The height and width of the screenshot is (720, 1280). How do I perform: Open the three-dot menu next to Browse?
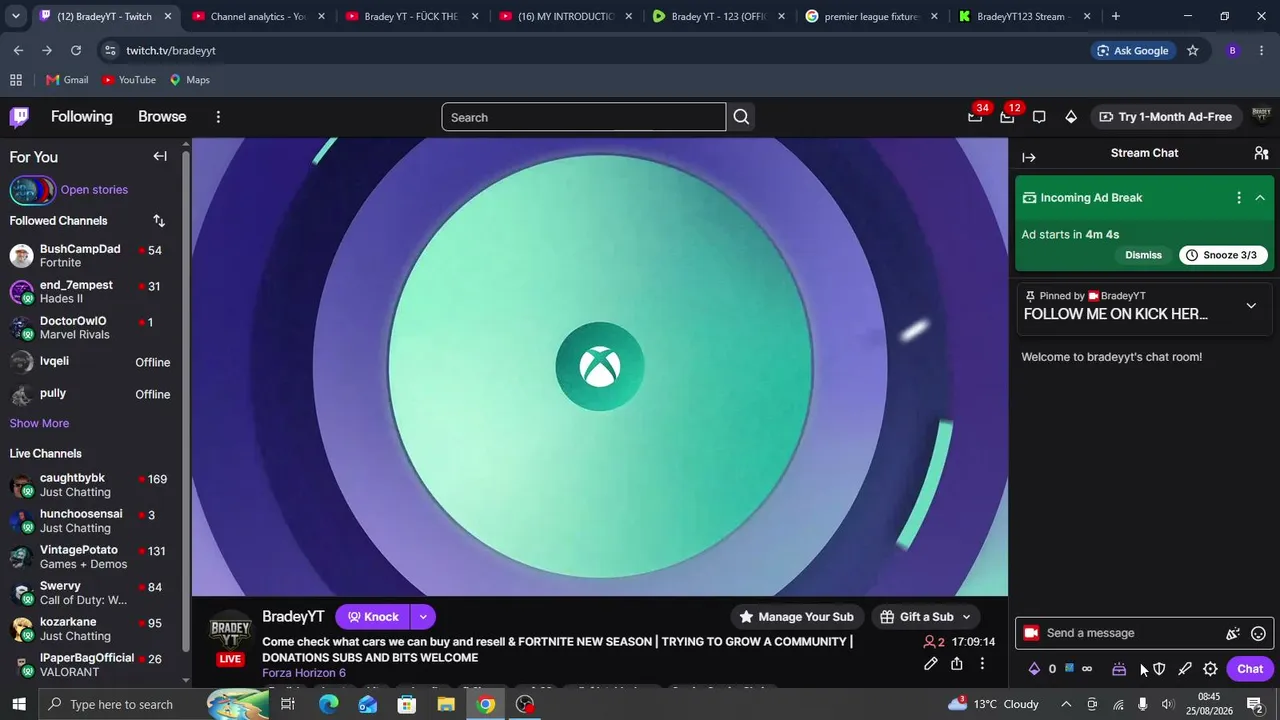(x=218, y=117)
